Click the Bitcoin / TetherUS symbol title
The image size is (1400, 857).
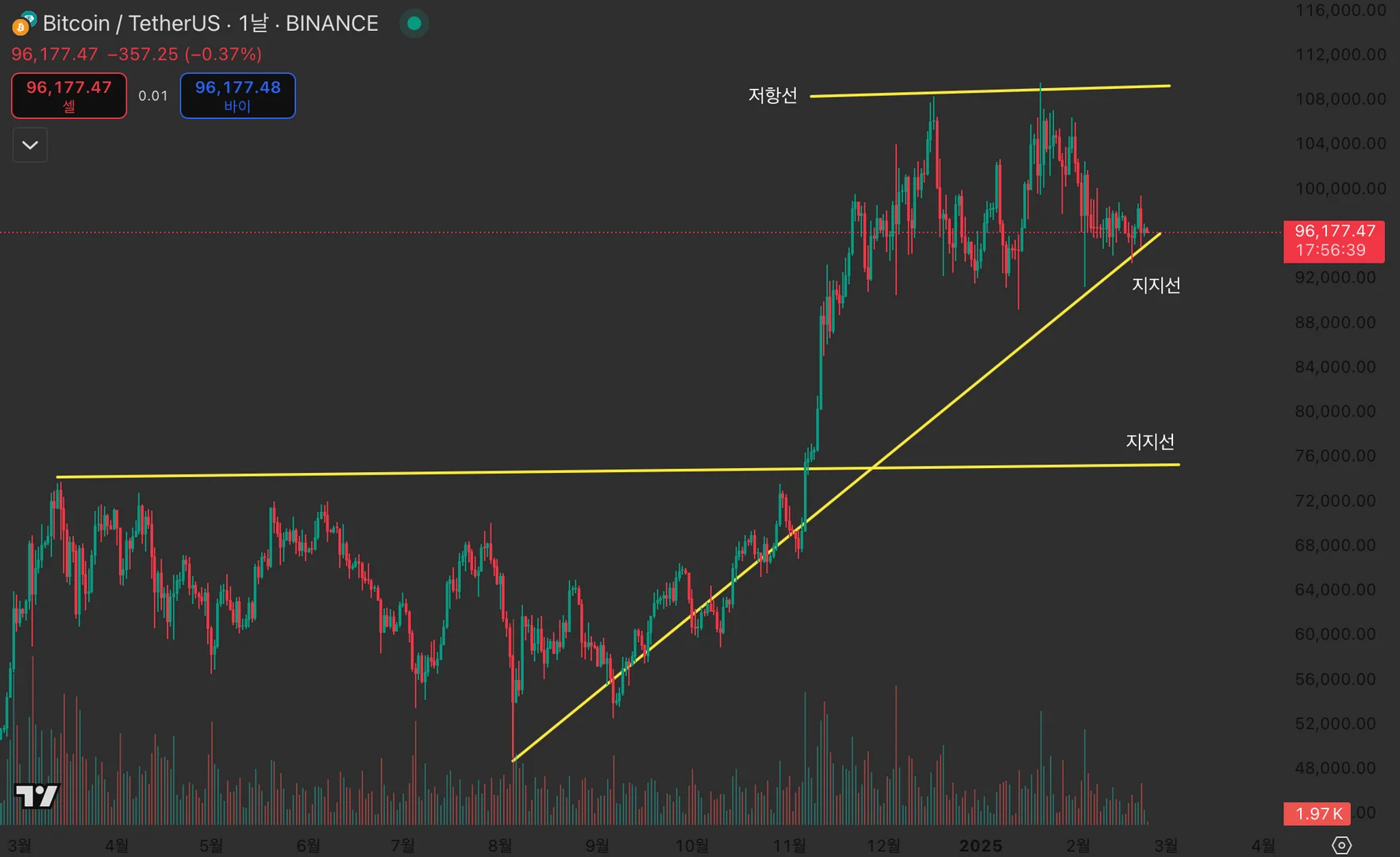point(132,24)
